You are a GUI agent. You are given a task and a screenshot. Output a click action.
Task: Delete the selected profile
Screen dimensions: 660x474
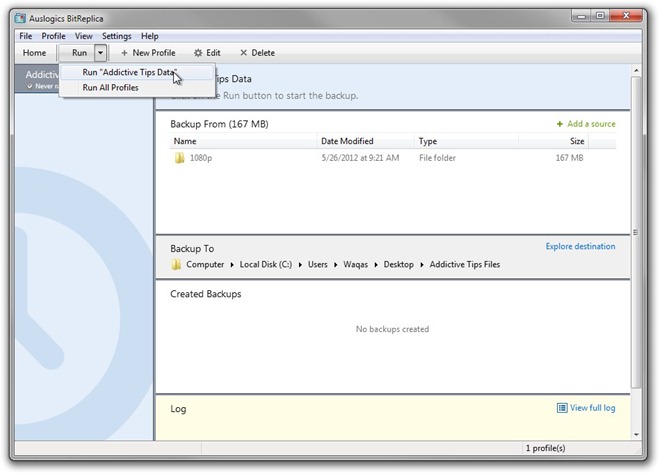257,53
